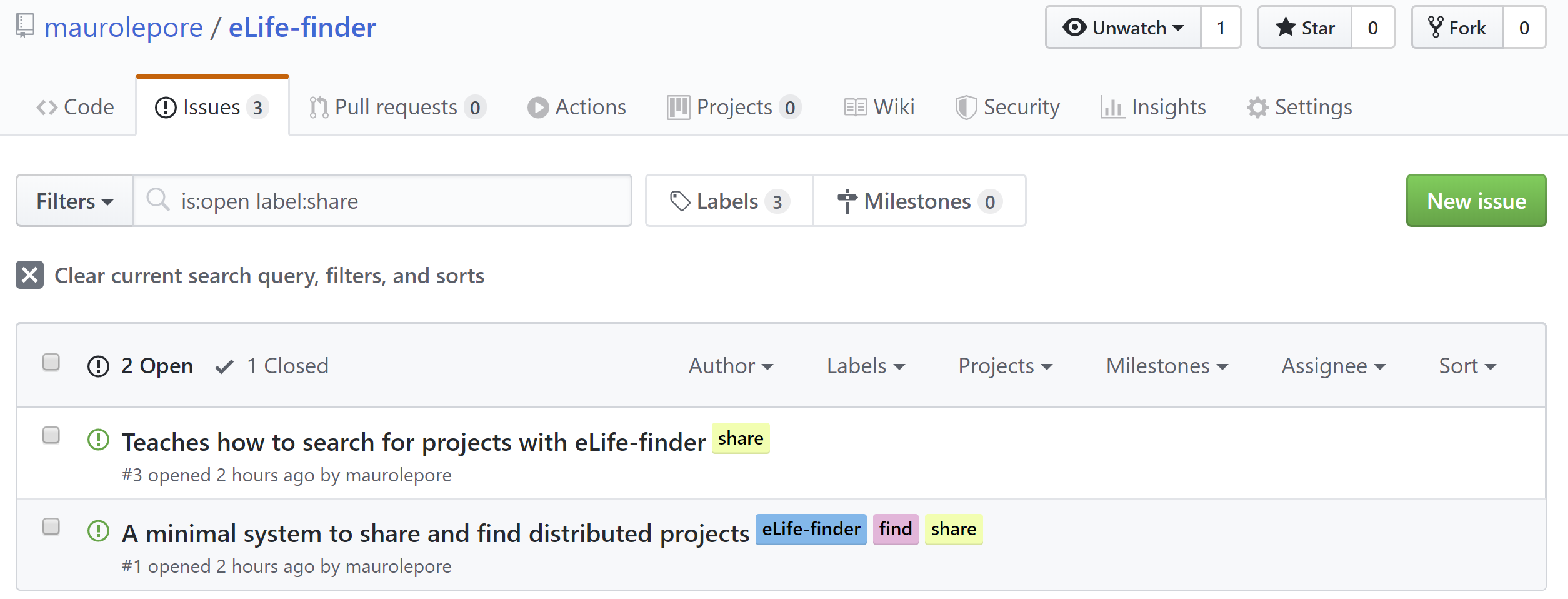Click the X icon to clear filters
Image resolution: width=1568 pixels, height=599 pixels.
click(29, 275)
